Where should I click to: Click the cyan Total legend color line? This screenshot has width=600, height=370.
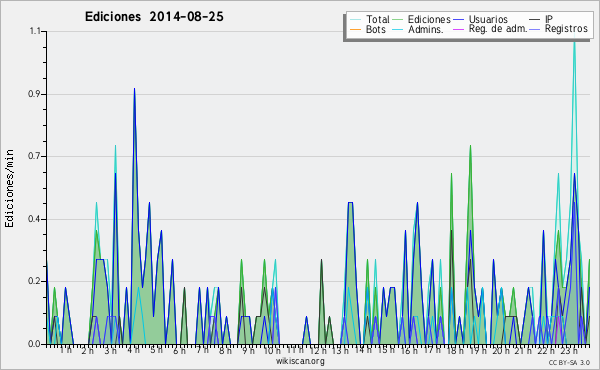point(355,20)
